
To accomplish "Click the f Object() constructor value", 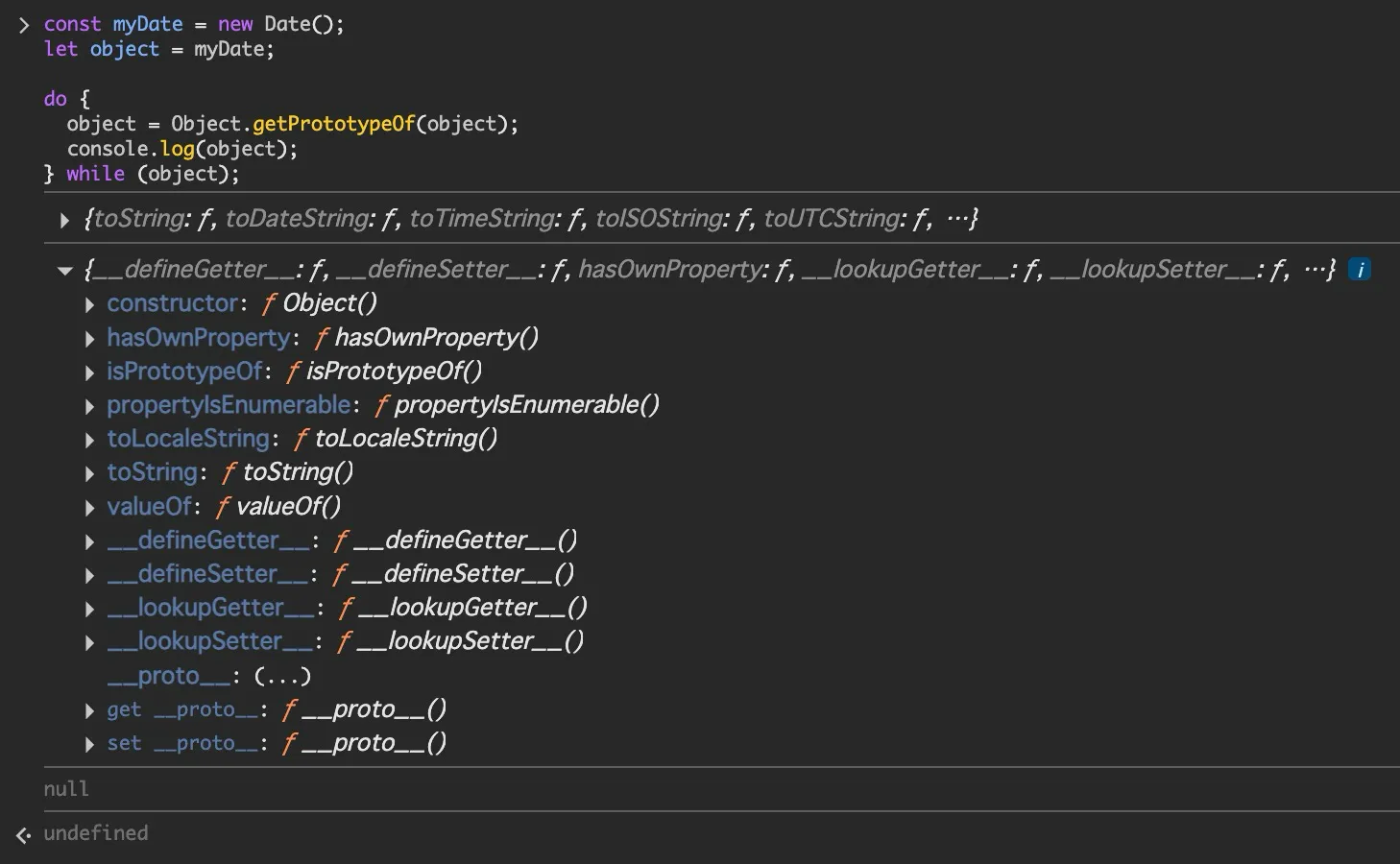I will [x=320, y=303].
